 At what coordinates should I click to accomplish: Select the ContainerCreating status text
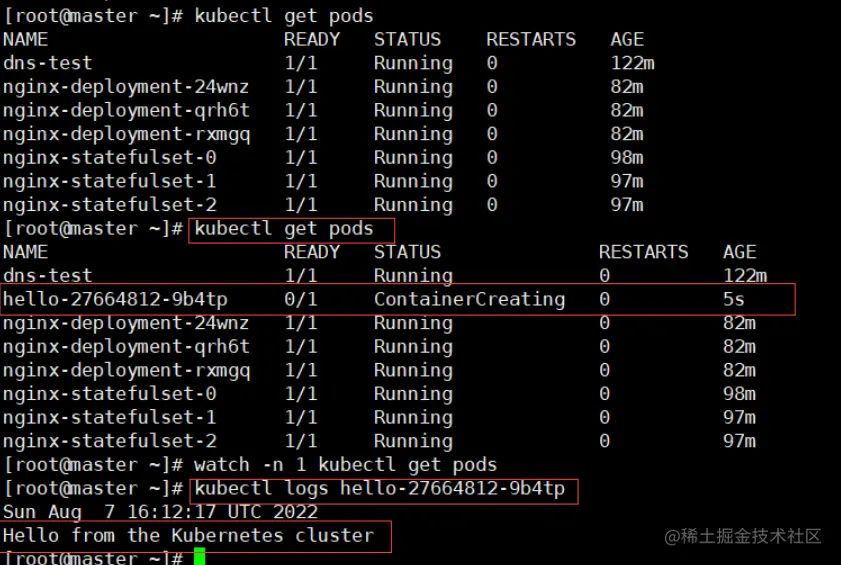(469, 299)
